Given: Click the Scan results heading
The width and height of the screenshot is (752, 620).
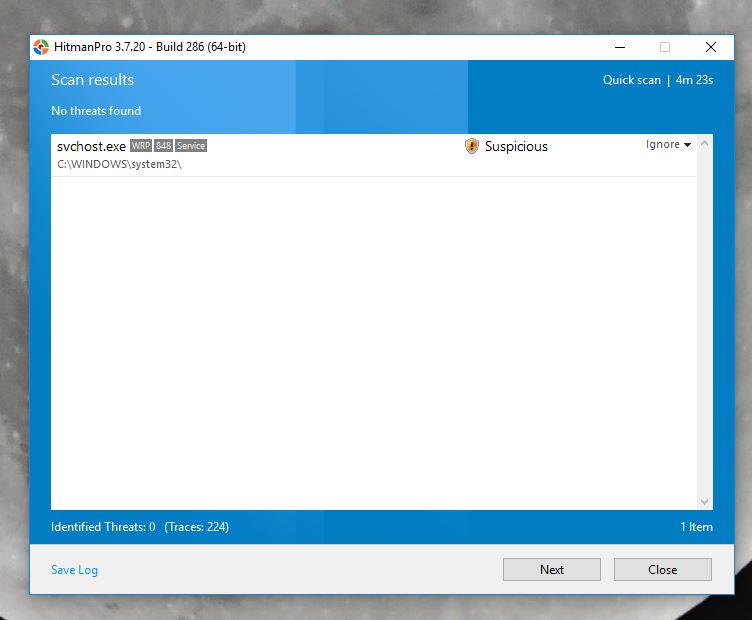Looking at the screenshot, I should (x=93, y=80).
